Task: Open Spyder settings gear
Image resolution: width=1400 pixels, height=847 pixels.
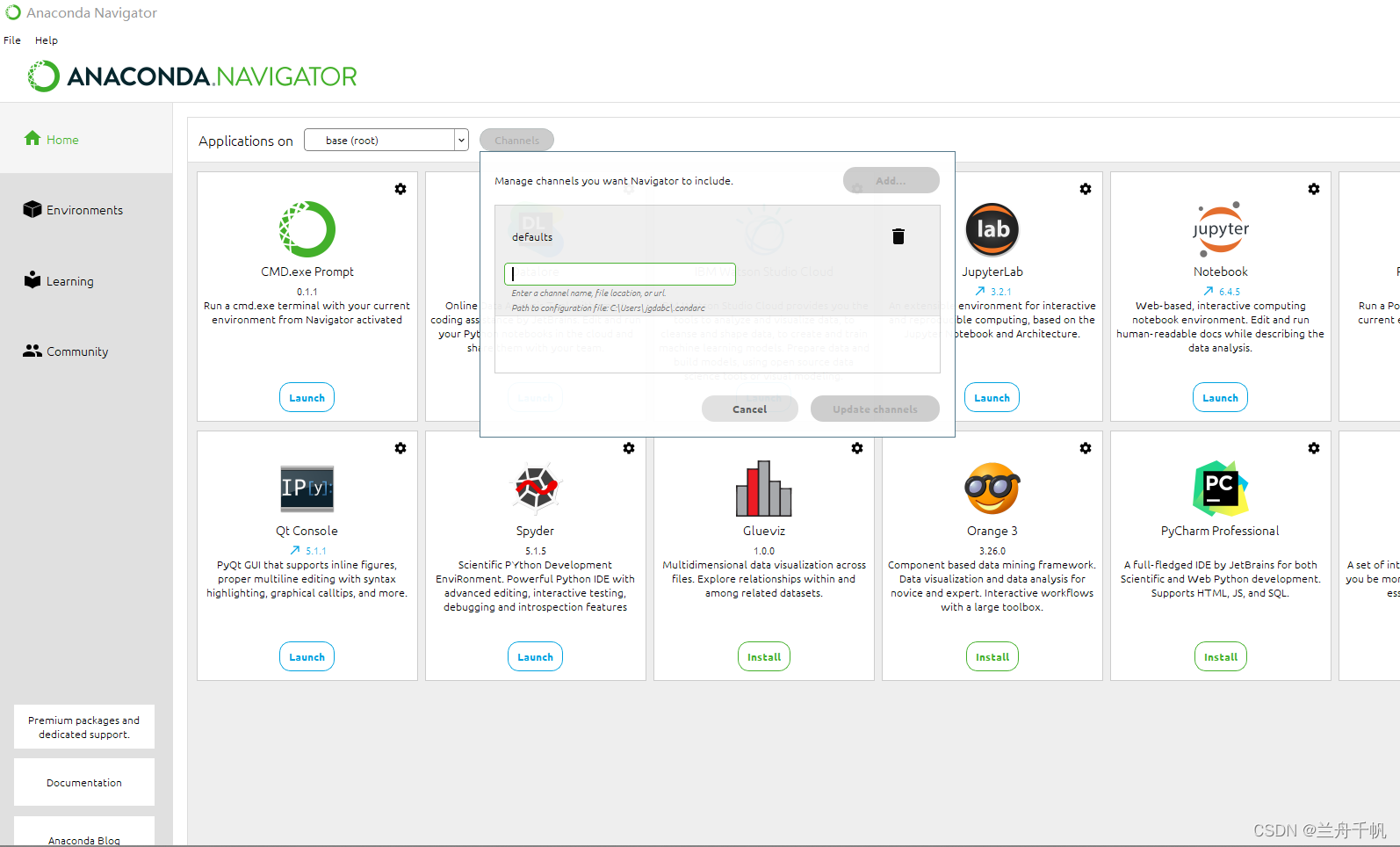Action: coord(629,448)
